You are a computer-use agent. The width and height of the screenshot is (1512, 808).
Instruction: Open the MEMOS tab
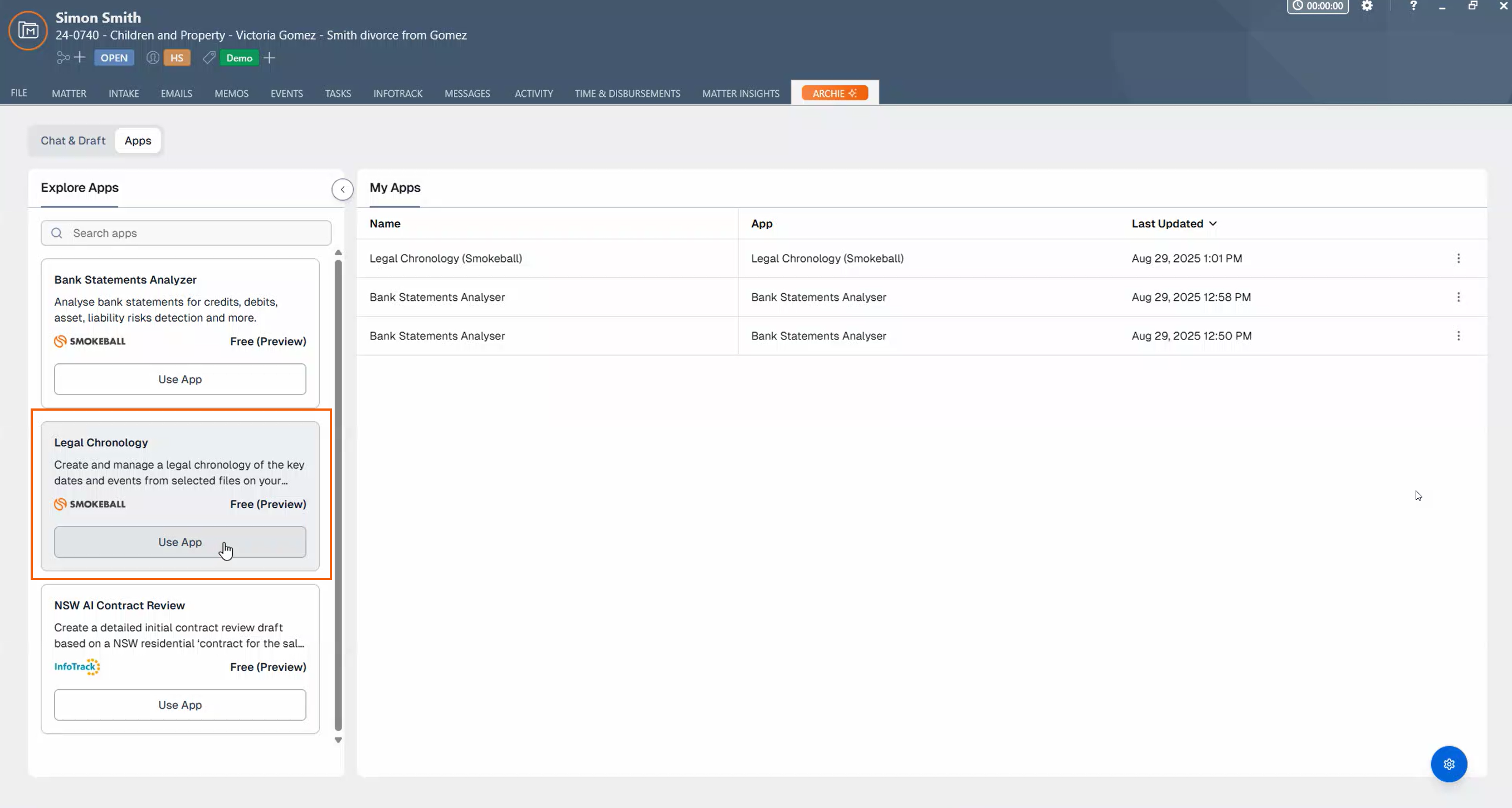coord(231,94)
